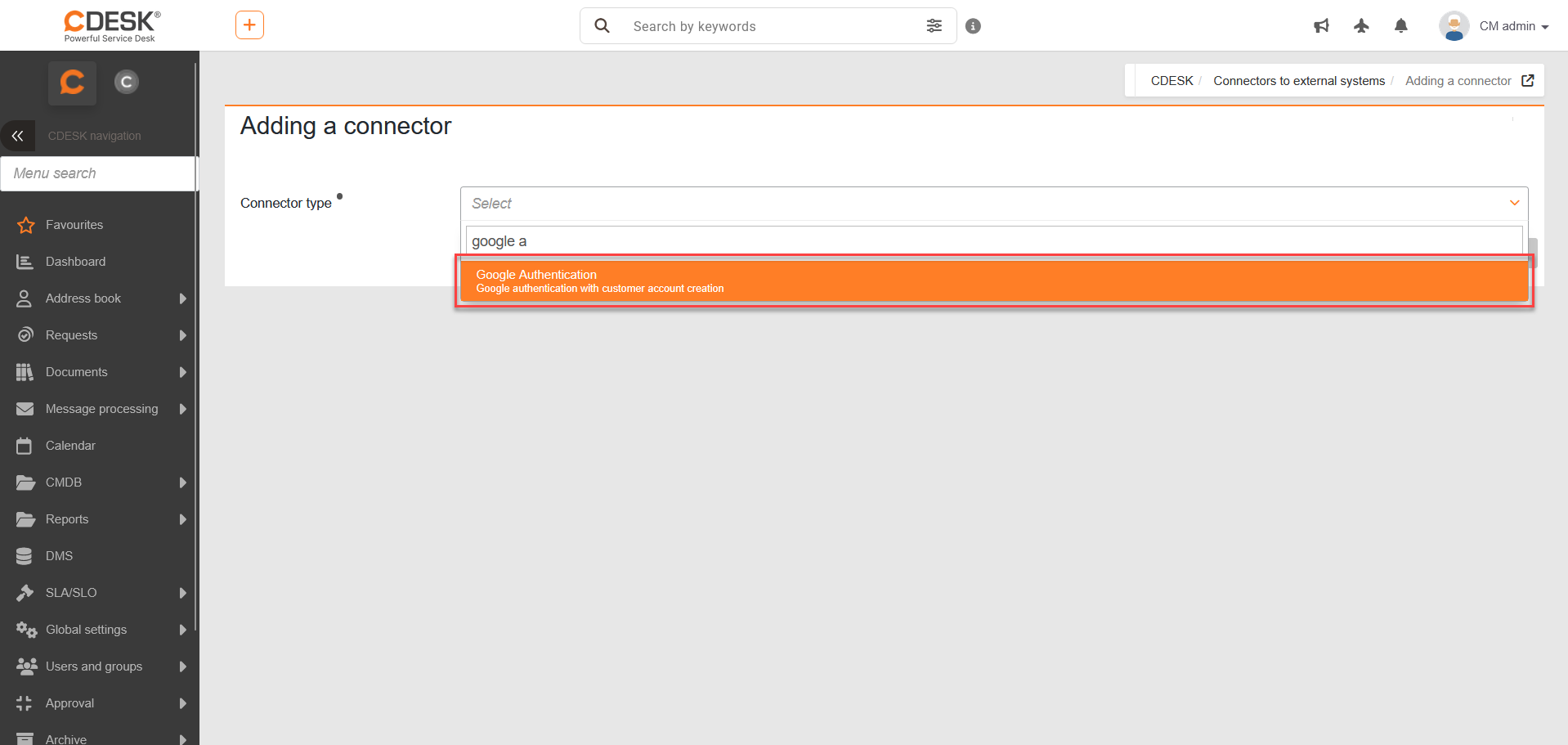Select the grey C workspace icon

point(126,82)
